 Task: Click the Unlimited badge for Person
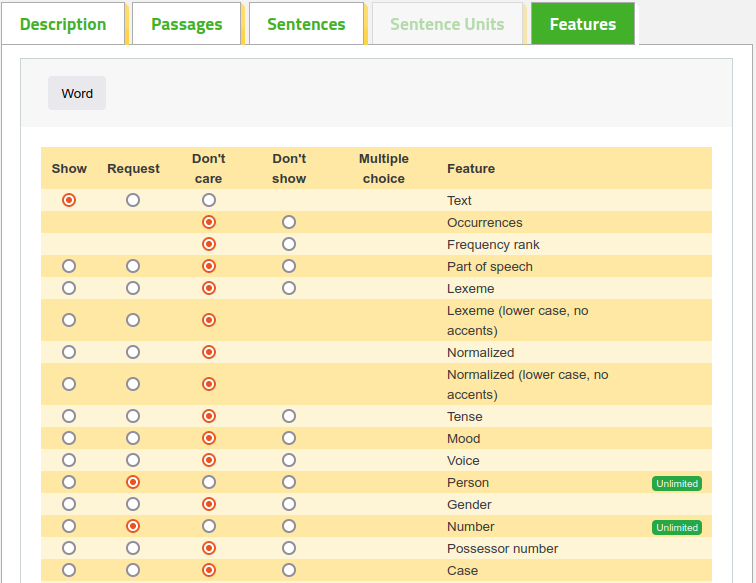coord(676,484)
